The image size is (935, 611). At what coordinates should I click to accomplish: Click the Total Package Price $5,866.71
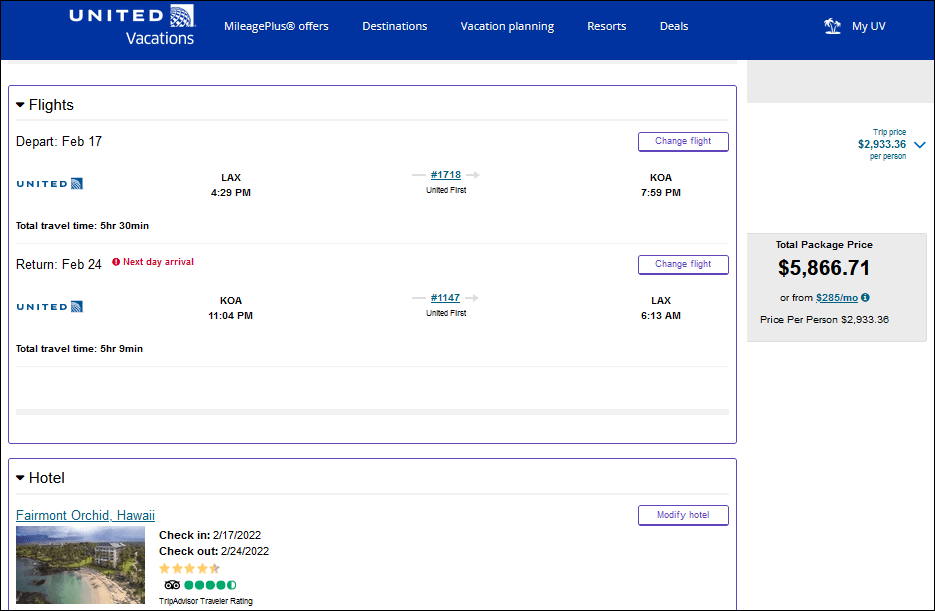823,268
